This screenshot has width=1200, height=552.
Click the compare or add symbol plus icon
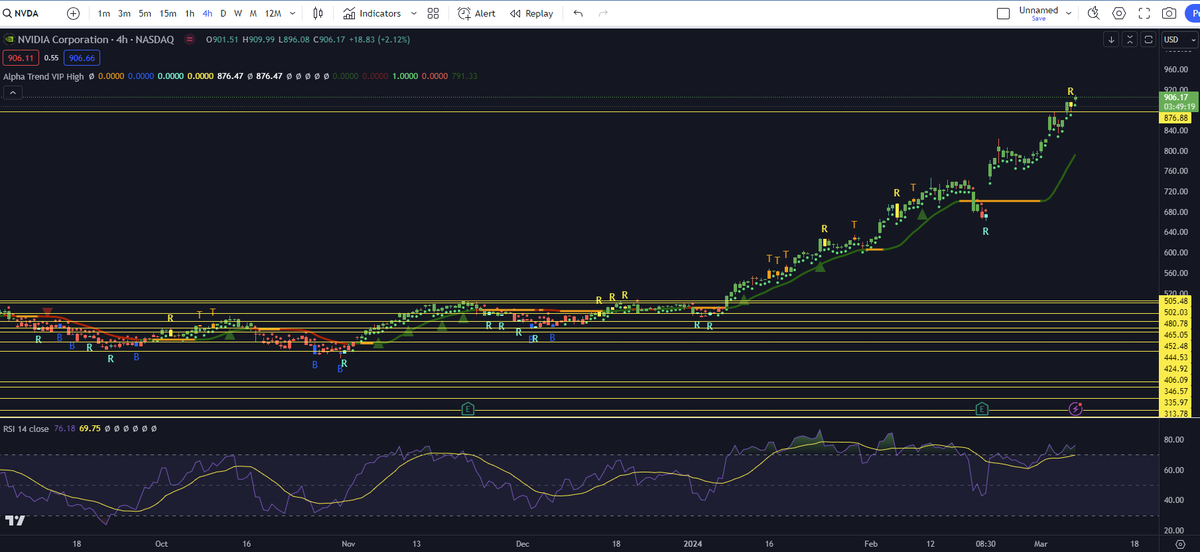point(74,14)
